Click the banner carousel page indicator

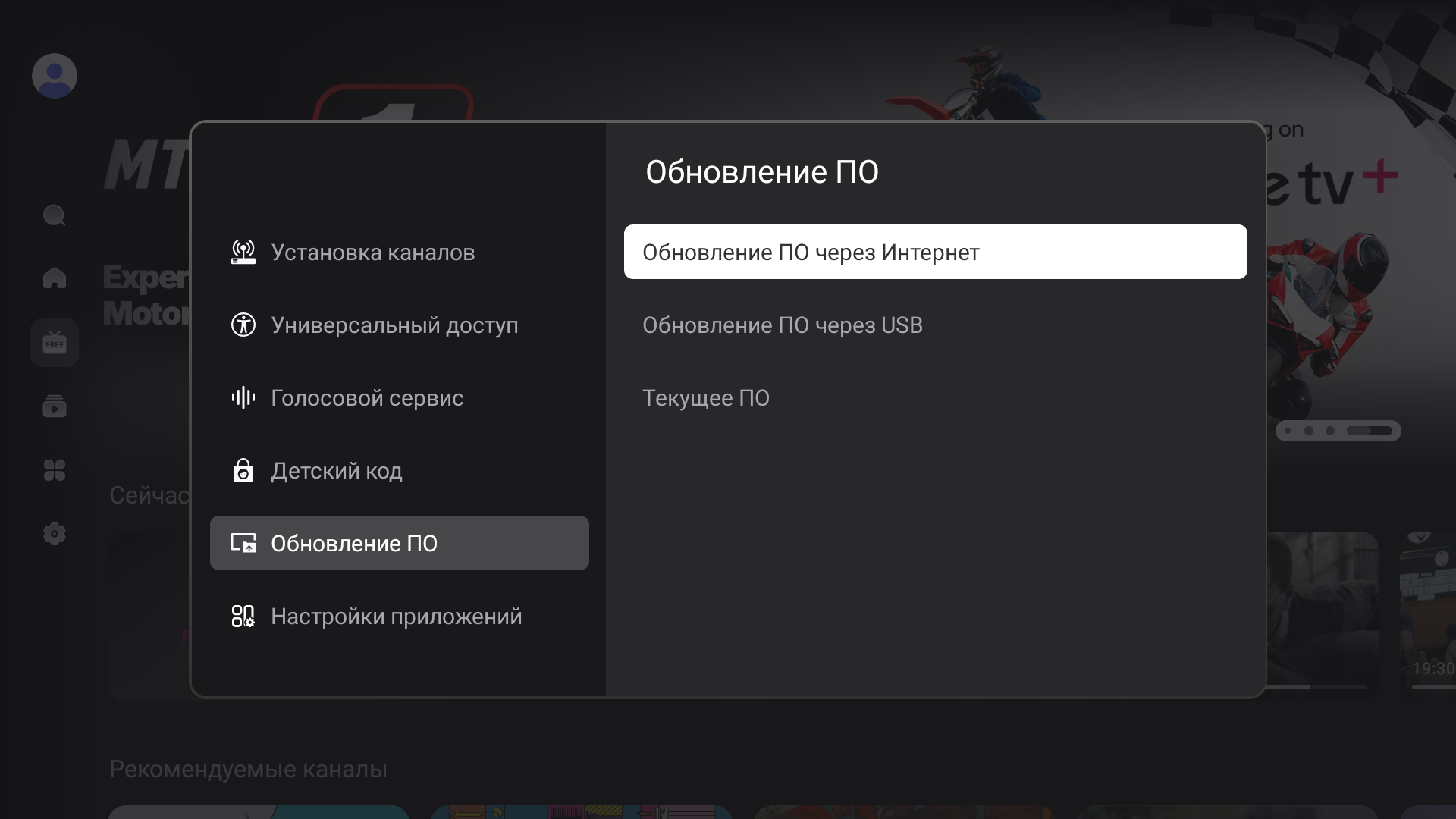coord(1338,431)
